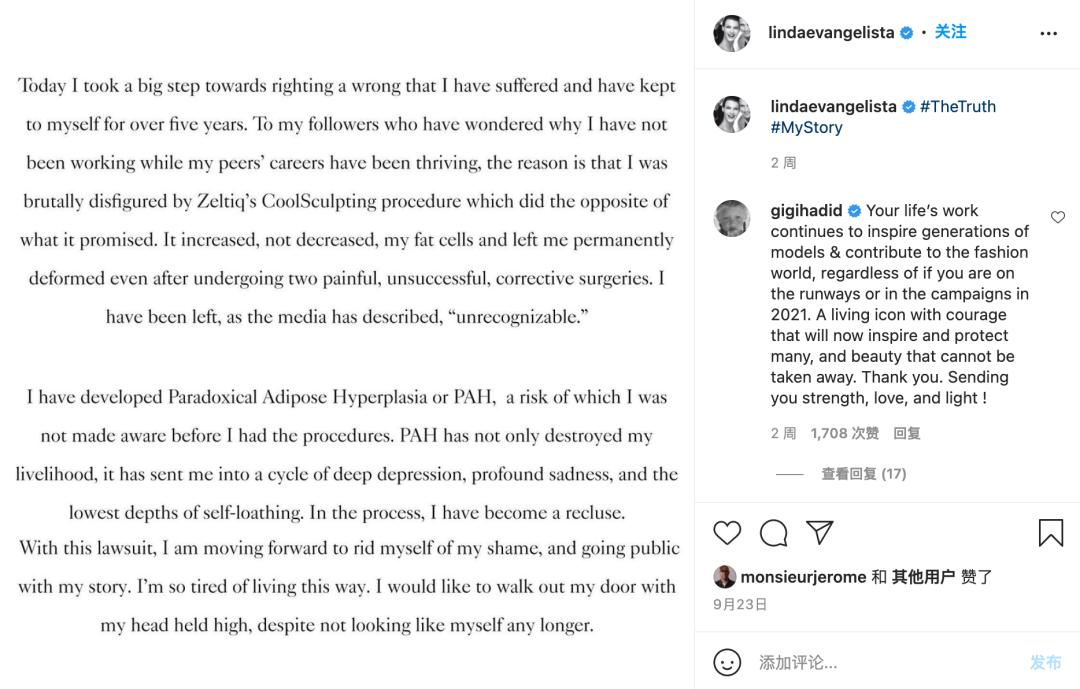
Task: Open 其他用户 liked-by list
Action: pos(923,577)
